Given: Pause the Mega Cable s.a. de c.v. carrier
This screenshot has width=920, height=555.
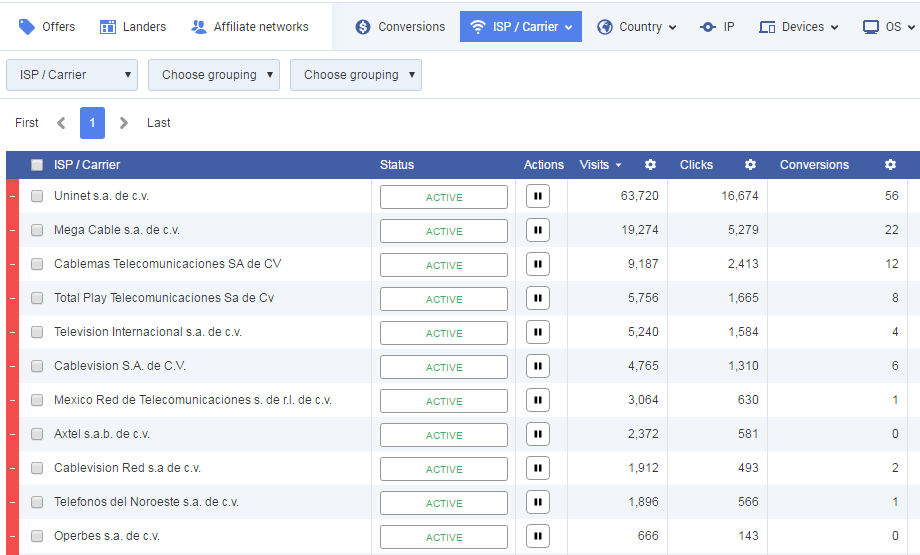Looking at the screenshot, I should coord(537,230).
